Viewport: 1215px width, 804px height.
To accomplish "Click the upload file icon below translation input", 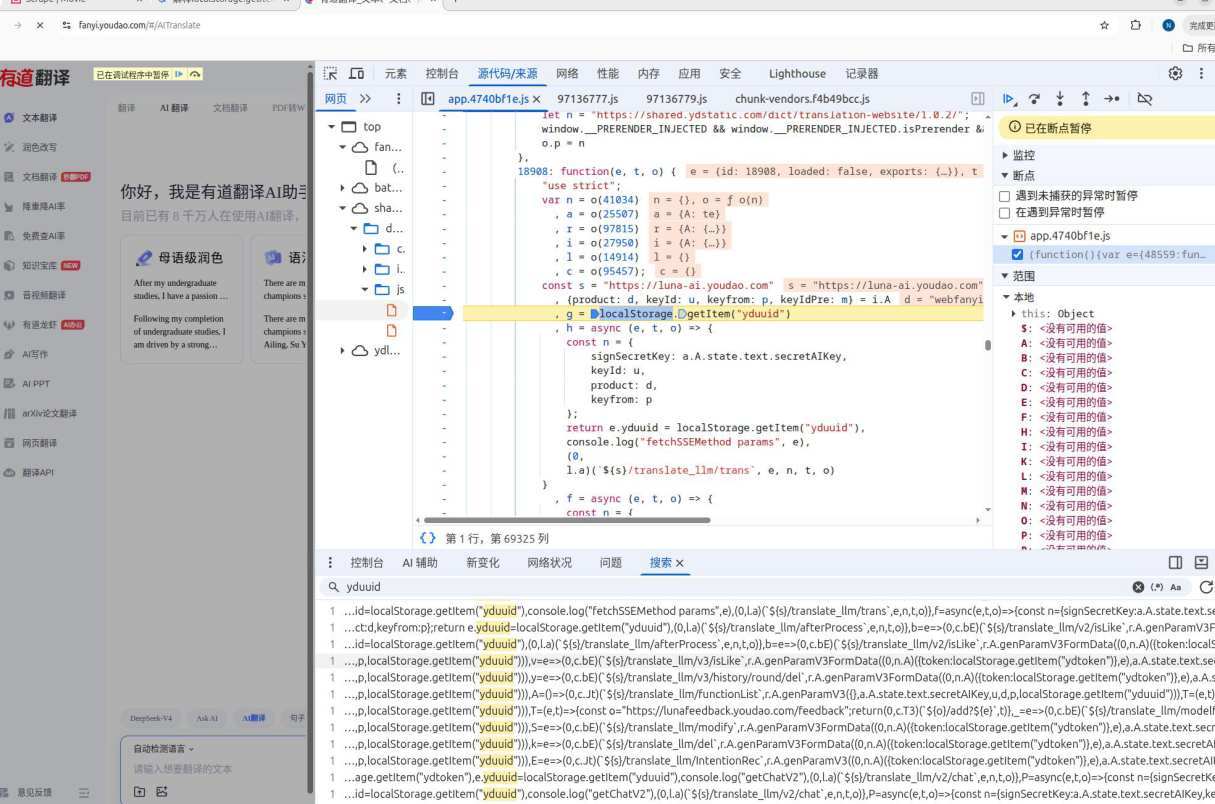I will coord(139,792).
